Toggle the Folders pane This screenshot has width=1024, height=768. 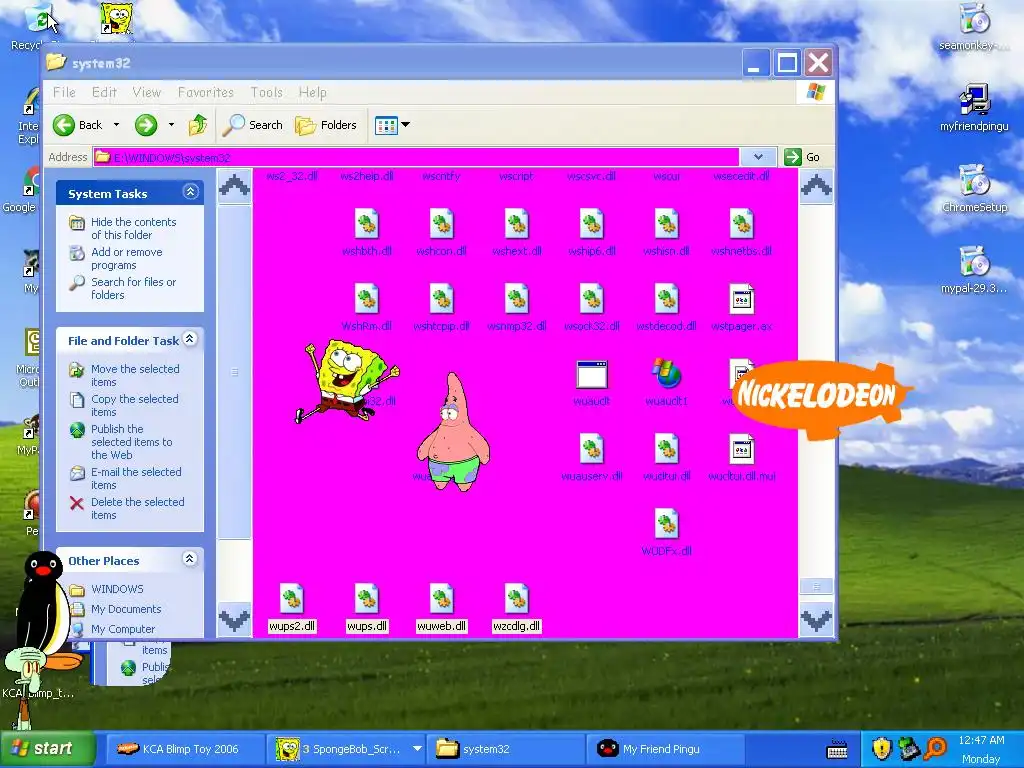click(x=326, y=125)
